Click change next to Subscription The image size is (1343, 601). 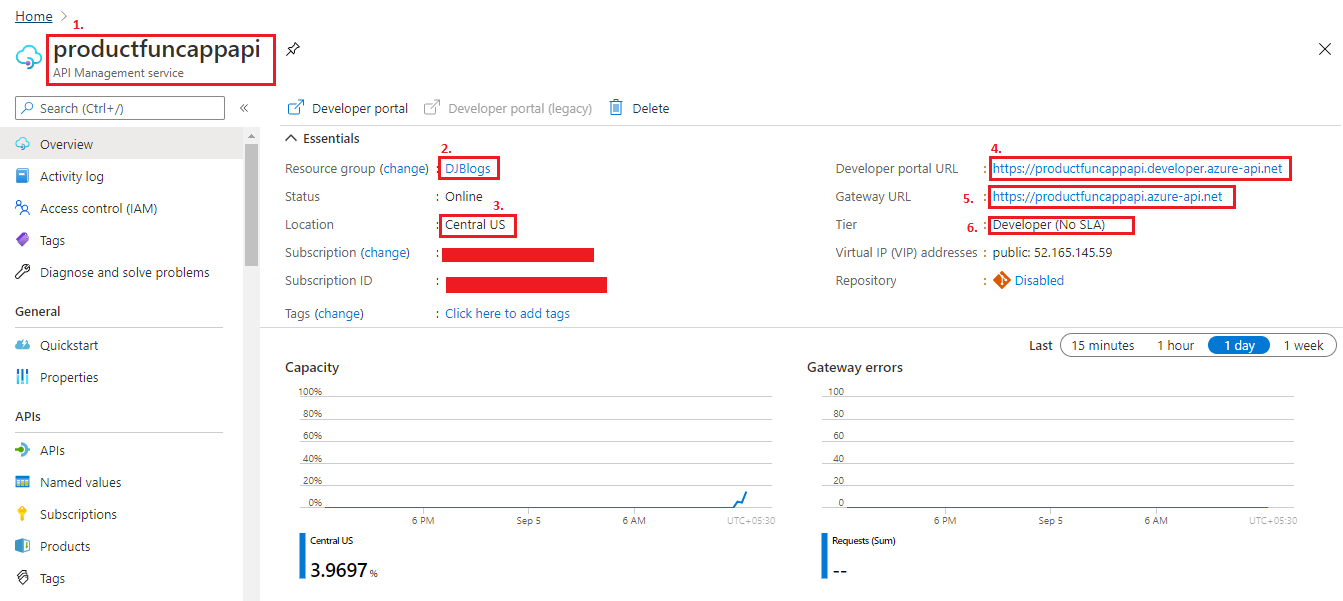(x=385, y=252)
